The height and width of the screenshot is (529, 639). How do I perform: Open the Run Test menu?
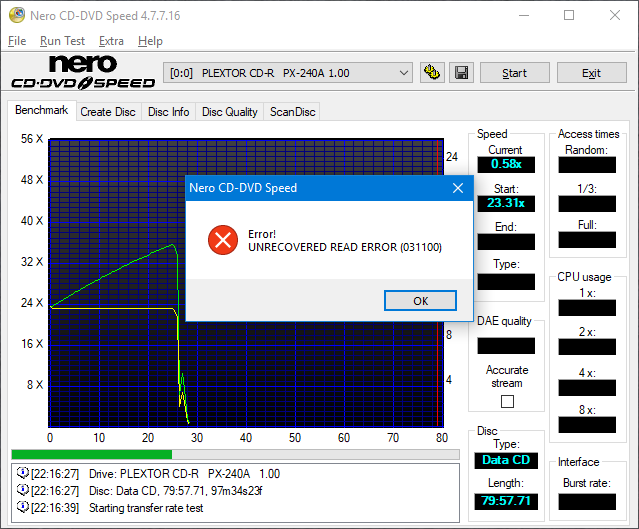(62, 41)
